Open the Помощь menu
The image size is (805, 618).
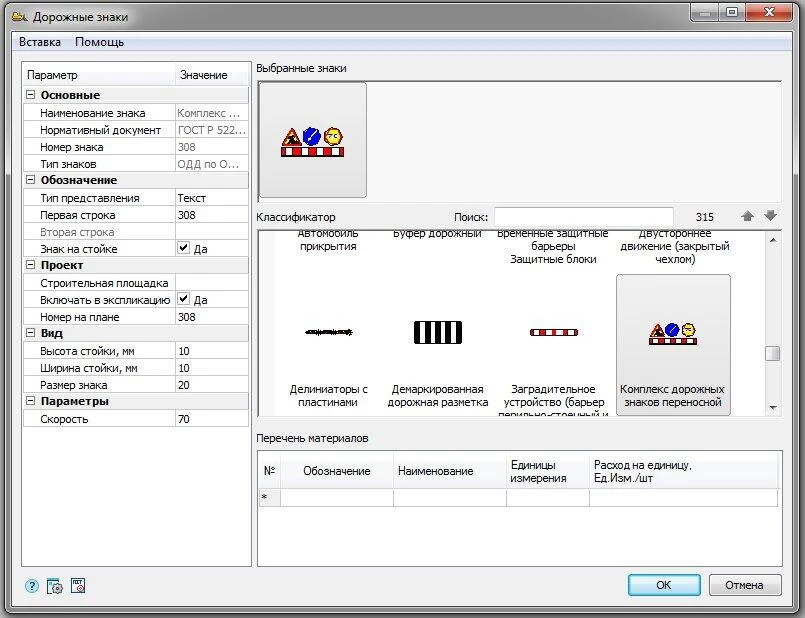tap(100, 42)
